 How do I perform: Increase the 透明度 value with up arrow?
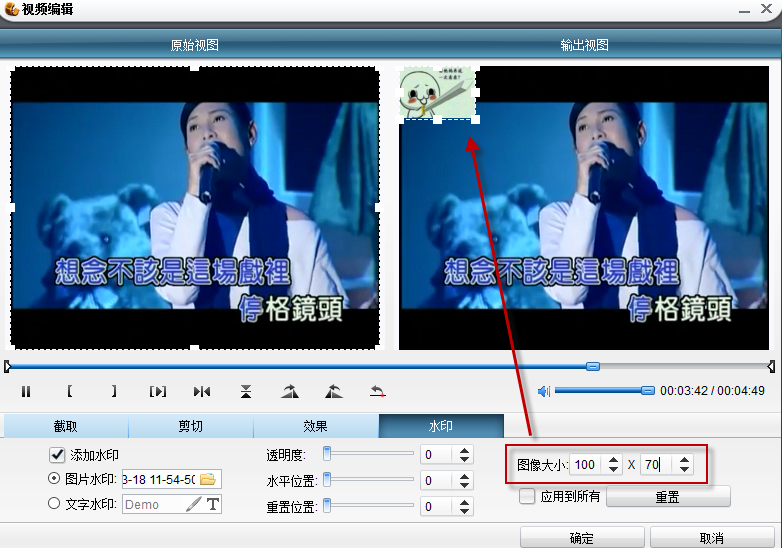(x=464, y=450)
